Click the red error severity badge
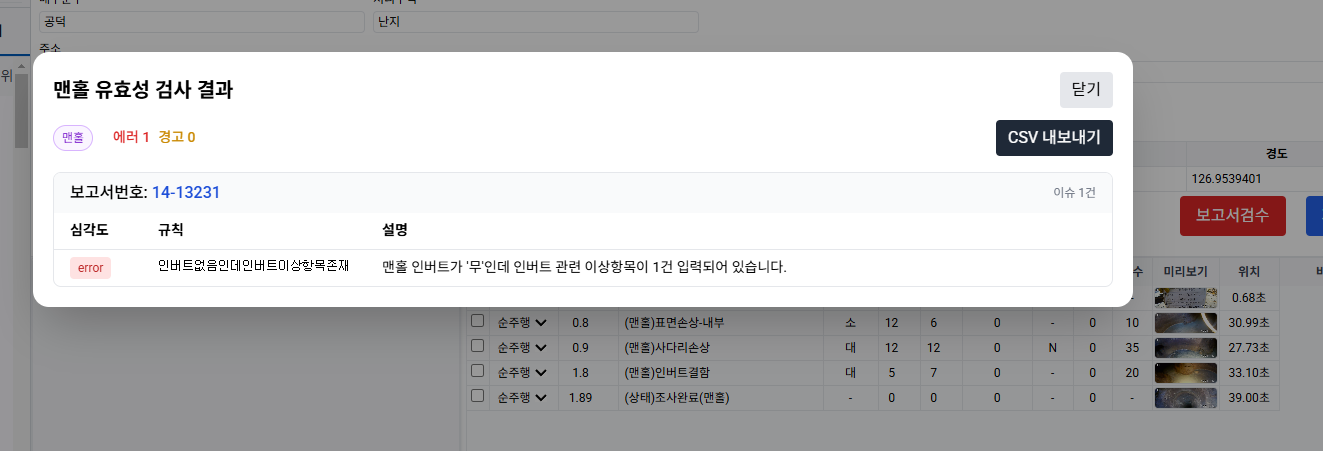This screenshot has height=451, width=1323. (x=90, y=268)
